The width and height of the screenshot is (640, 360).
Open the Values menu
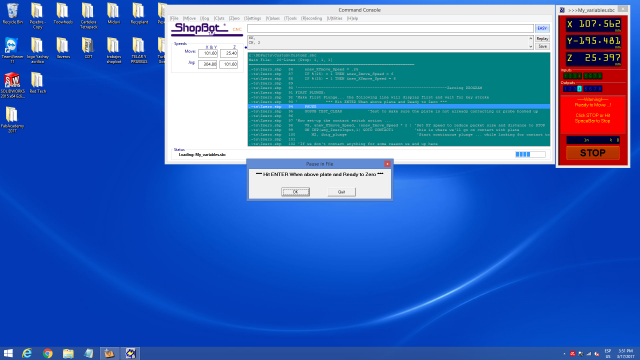coord(273,18)
